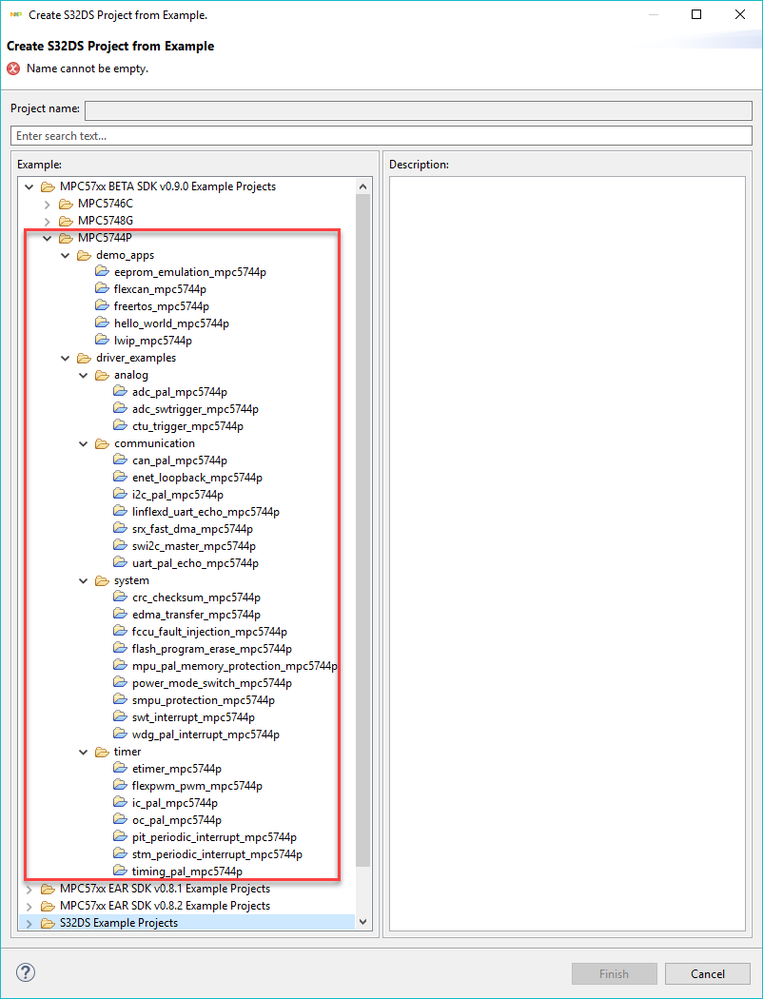Expand the MPC5748G folder arrow
The height and width of the screenshot is (999, 763).
[47, 221]
